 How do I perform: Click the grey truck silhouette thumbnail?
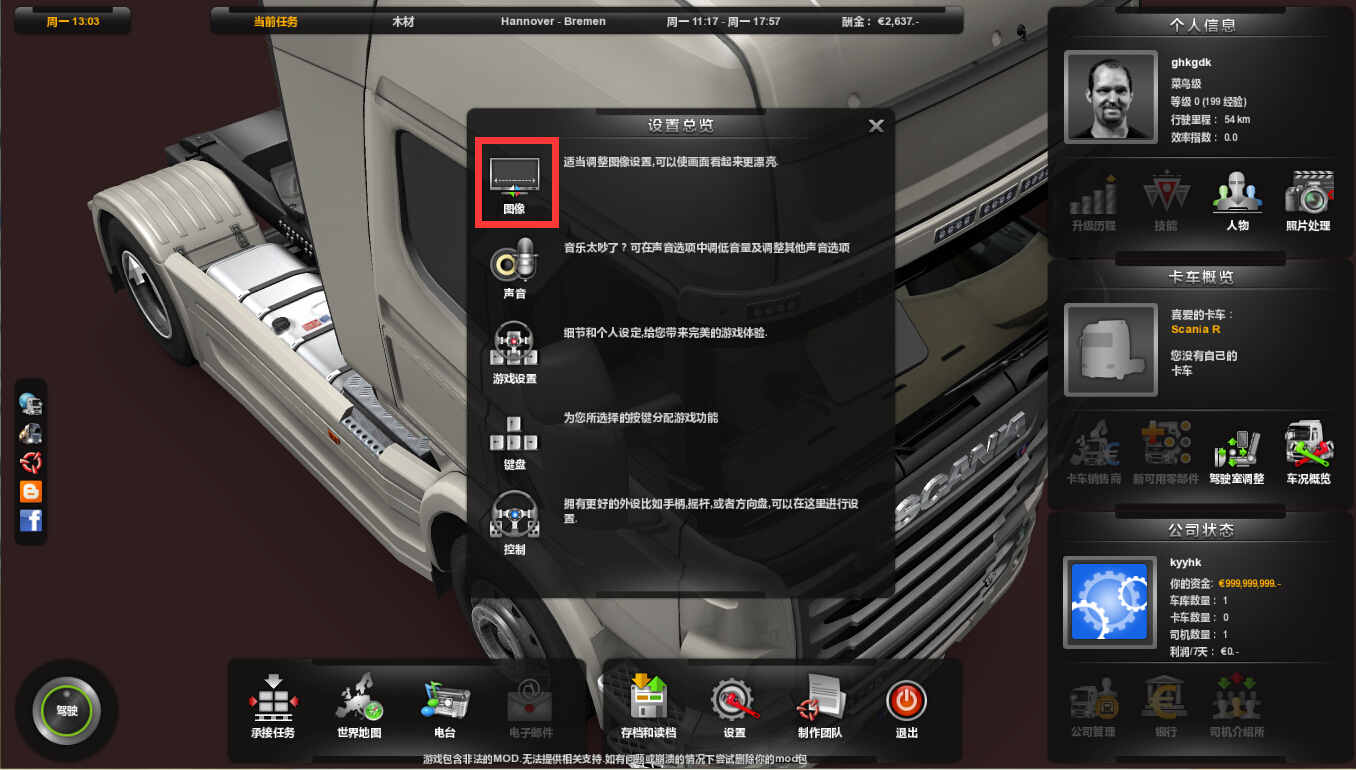click(1109, 349)
